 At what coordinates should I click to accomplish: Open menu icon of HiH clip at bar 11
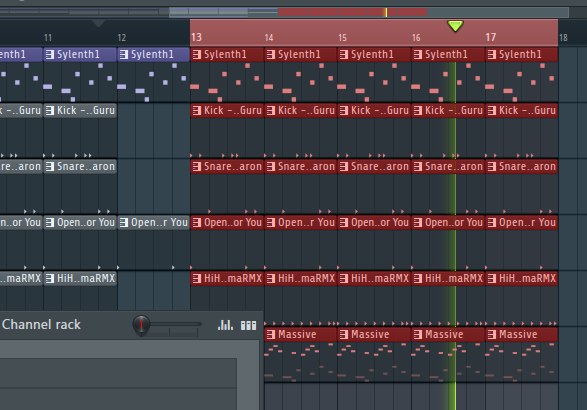[x=49, y=278]
